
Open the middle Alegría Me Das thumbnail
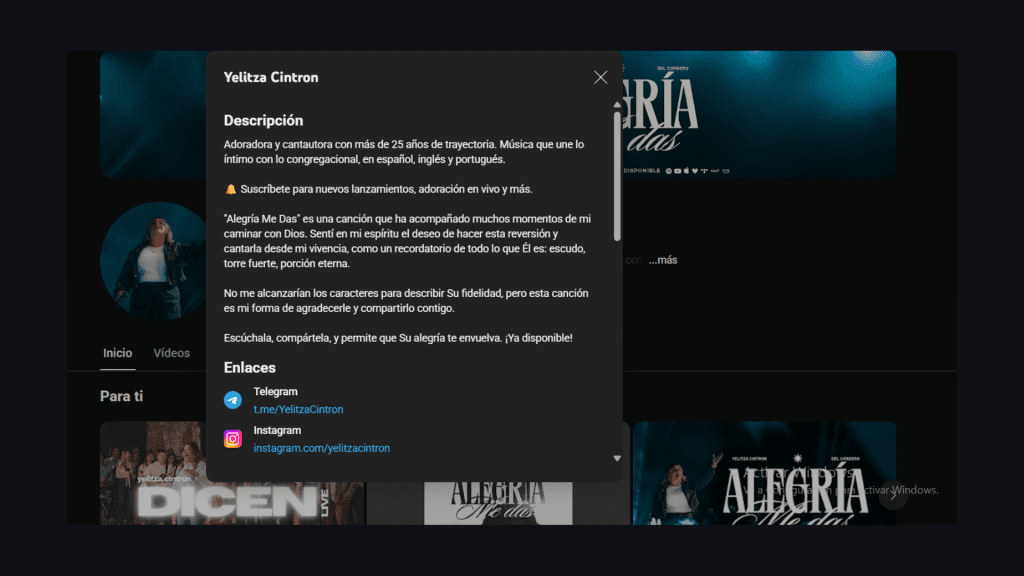pyautogui.click(x=498, y=503)
